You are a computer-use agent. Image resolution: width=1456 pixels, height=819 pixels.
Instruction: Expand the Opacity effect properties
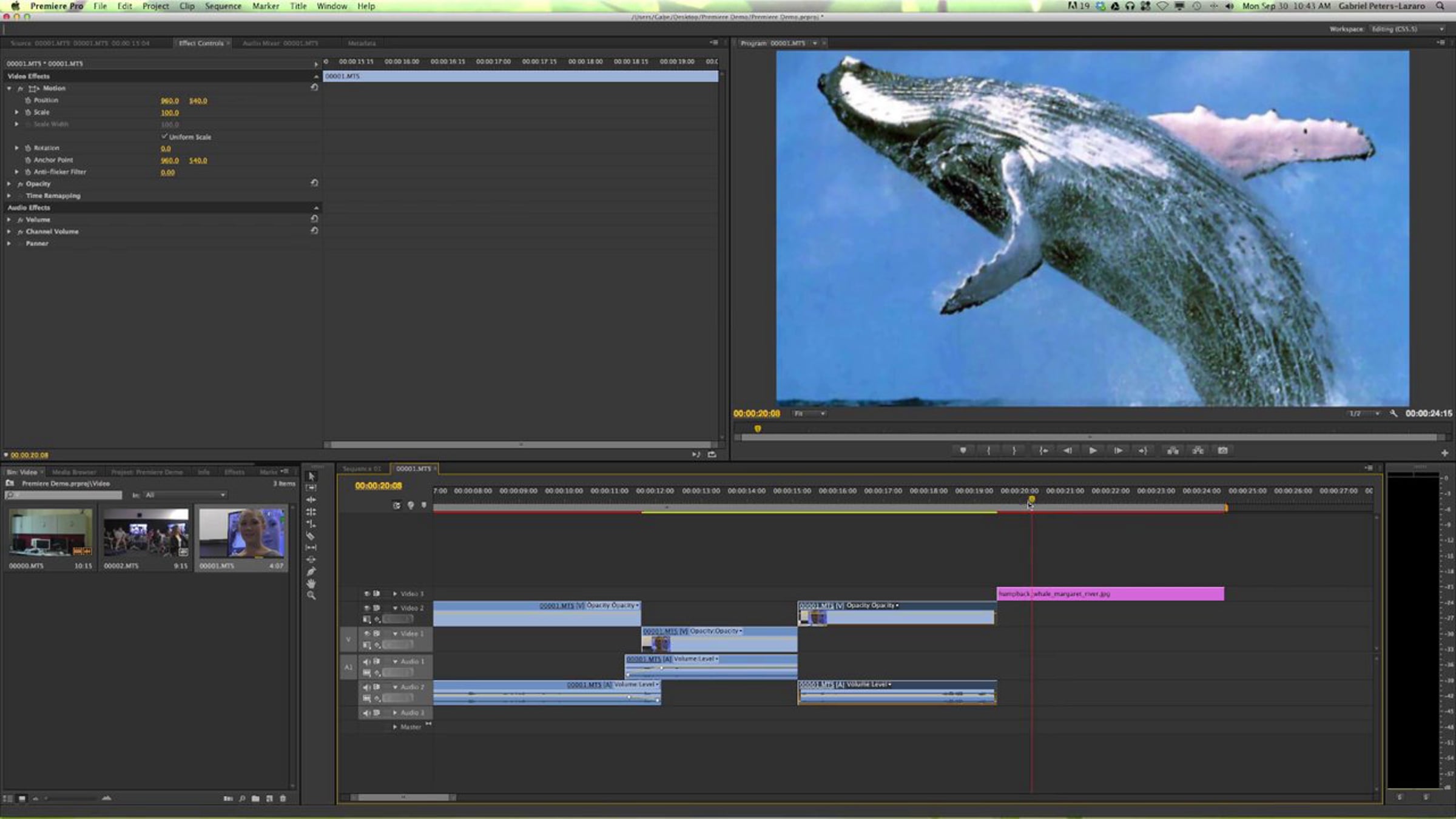pyautogui.click(x=9, y=184)
